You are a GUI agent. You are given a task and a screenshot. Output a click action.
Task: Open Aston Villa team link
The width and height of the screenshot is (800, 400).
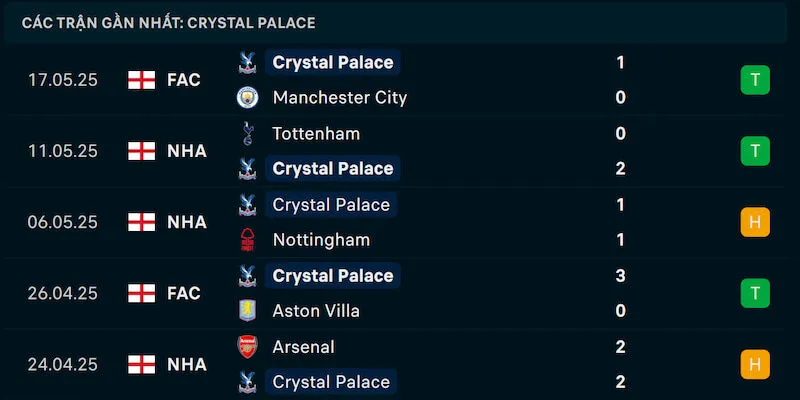point(316,311)
